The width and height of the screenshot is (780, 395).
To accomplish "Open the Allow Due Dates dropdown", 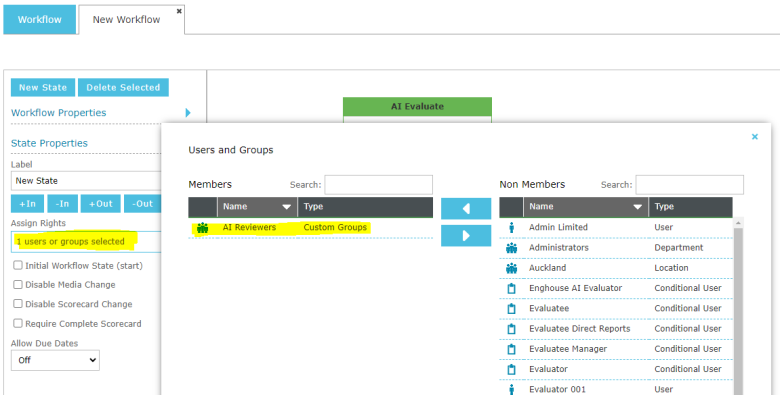I will pyautogui.click(x=55, y=360).
